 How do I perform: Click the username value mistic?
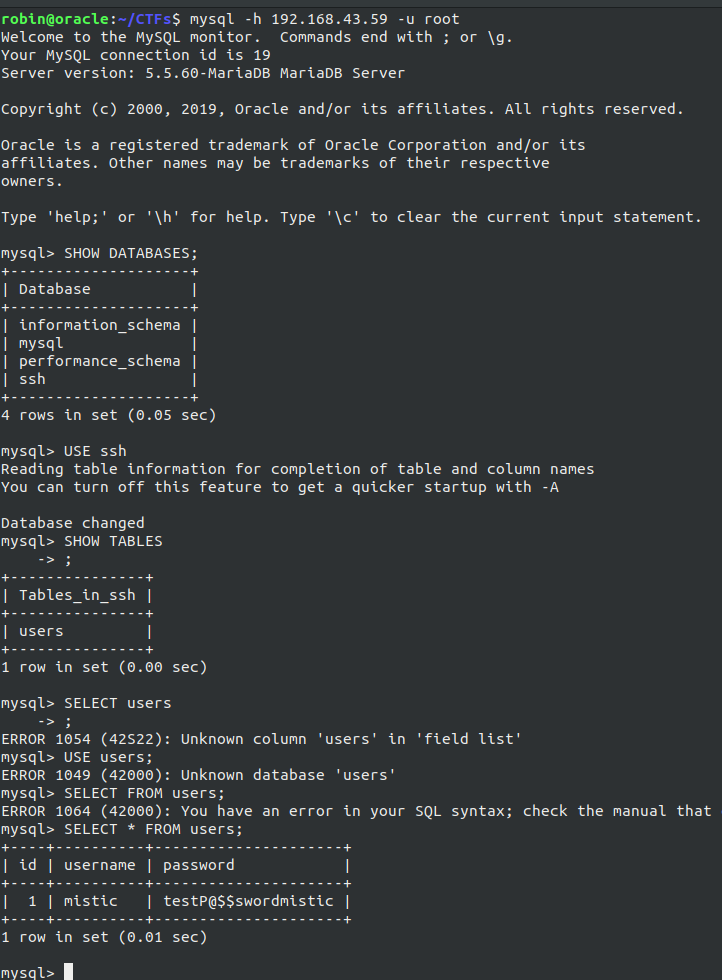click(x=91, y=901)
